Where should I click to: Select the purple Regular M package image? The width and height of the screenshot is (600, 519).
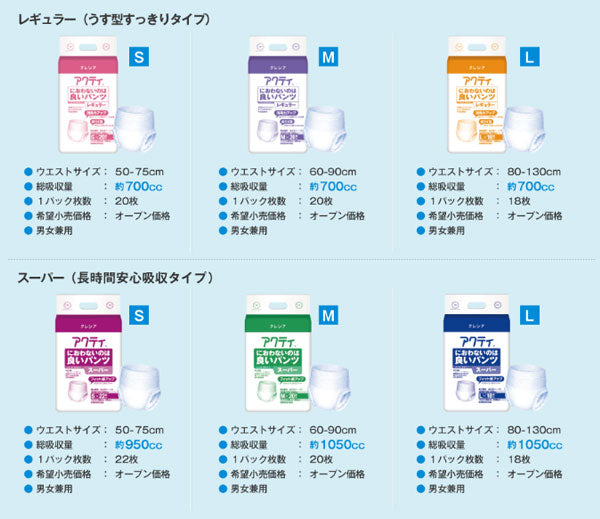(278, 95)
